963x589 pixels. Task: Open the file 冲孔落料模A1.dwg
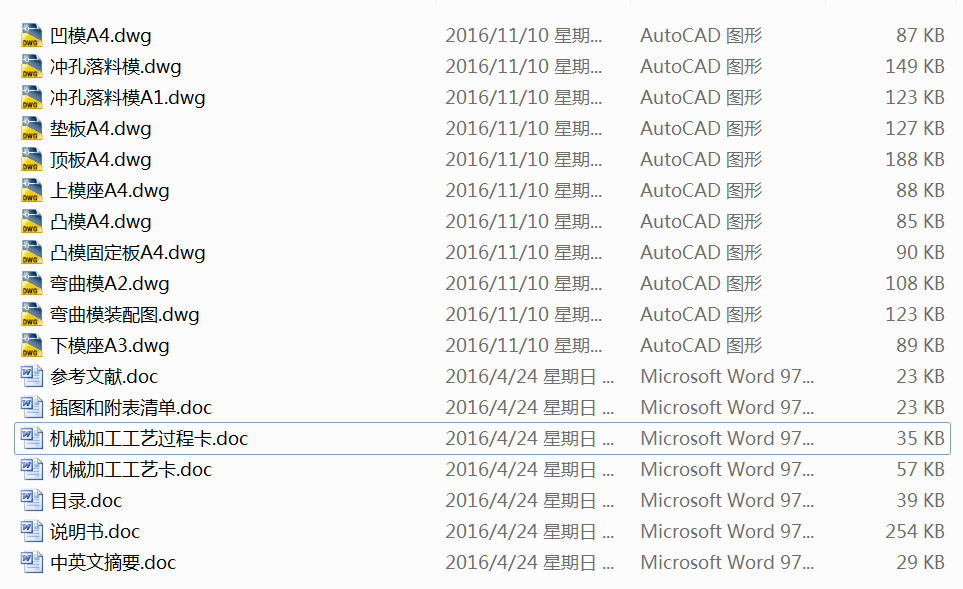(125, 97)
